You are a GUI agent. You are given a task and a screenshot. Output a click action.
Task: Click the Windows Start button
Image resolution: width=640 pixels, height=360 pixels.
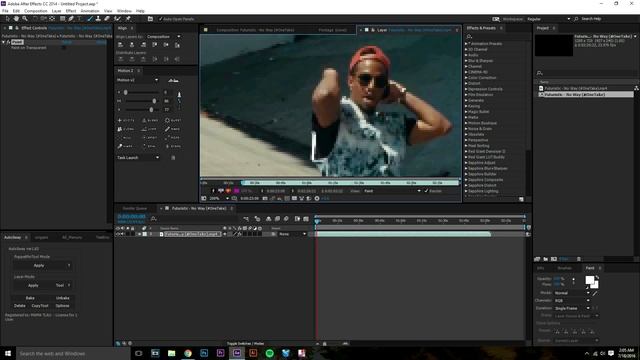click(x=8, y=353)
